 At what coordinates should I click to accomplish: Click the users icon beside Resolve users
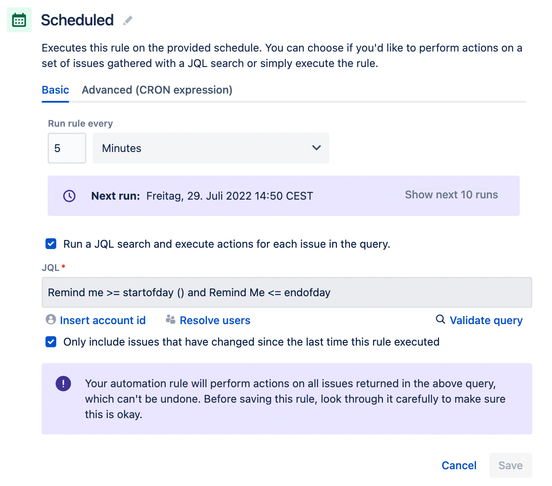pyautogui.click(x=170, y=320)
